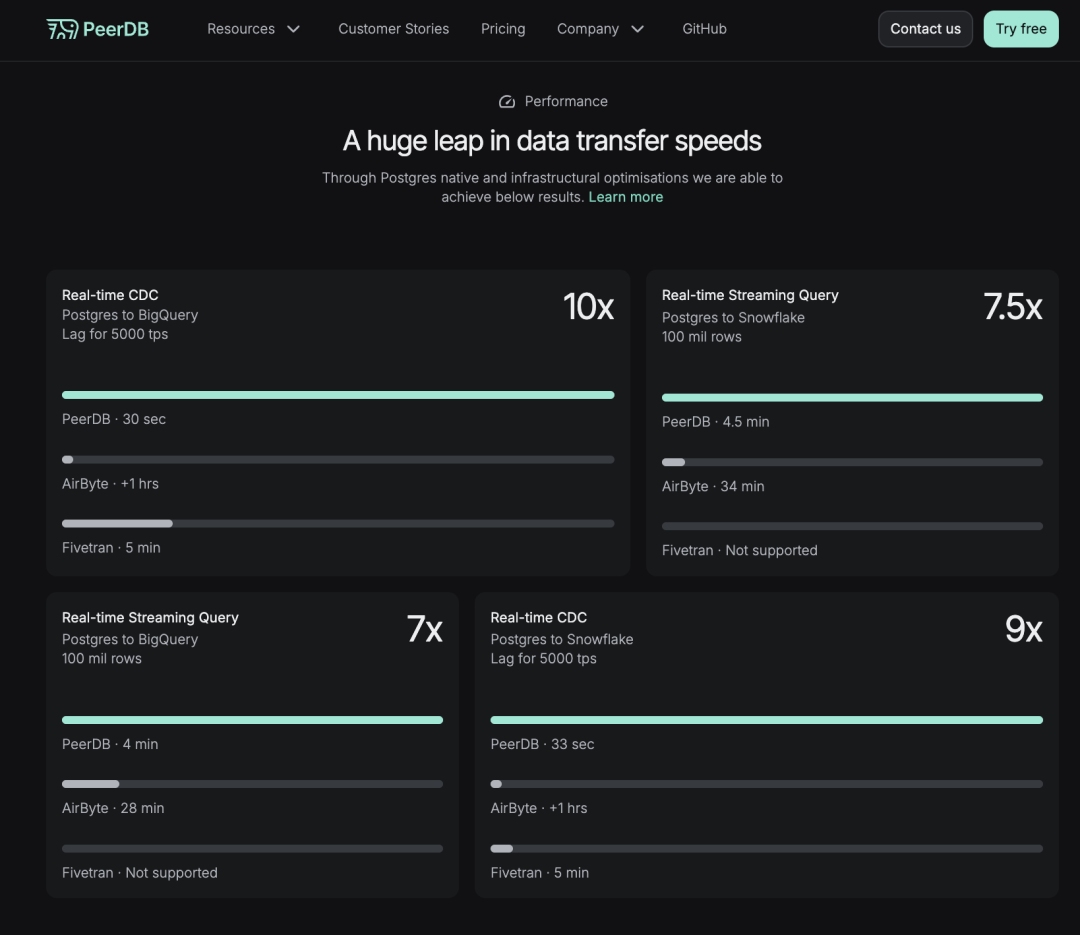The height and width of the screenshot is (935, 1080).
Task: Open the GitHub link in navigation
Action: click(704, 29)
